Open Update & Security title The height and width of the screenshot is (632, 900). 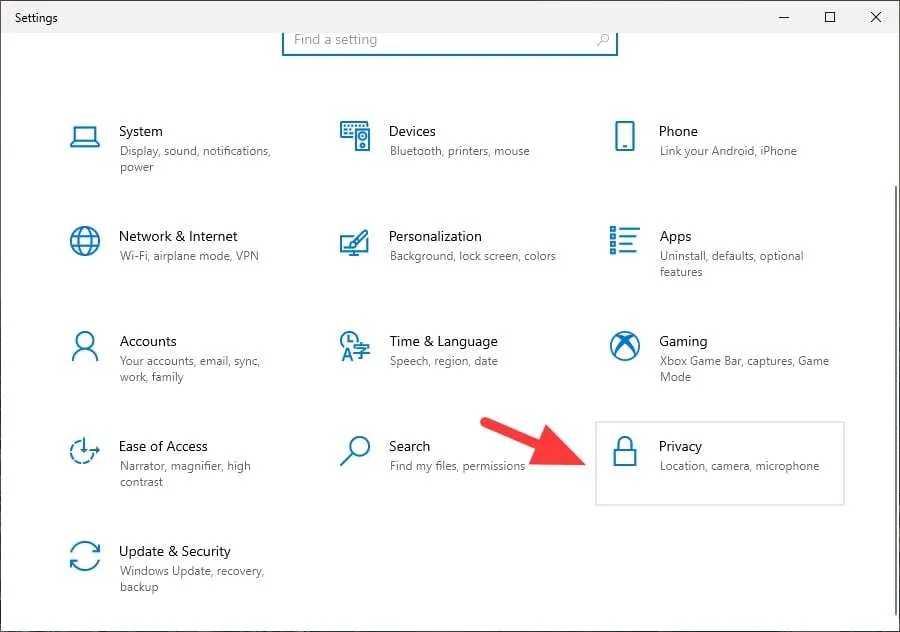point(174,552)
